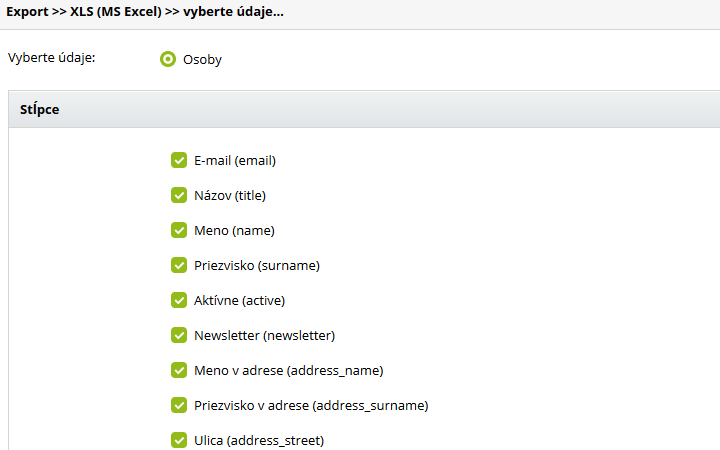Click the Názov (title) label text
Image resolution: width=720 pixels, height=450 pixels.
coord(230,195)
